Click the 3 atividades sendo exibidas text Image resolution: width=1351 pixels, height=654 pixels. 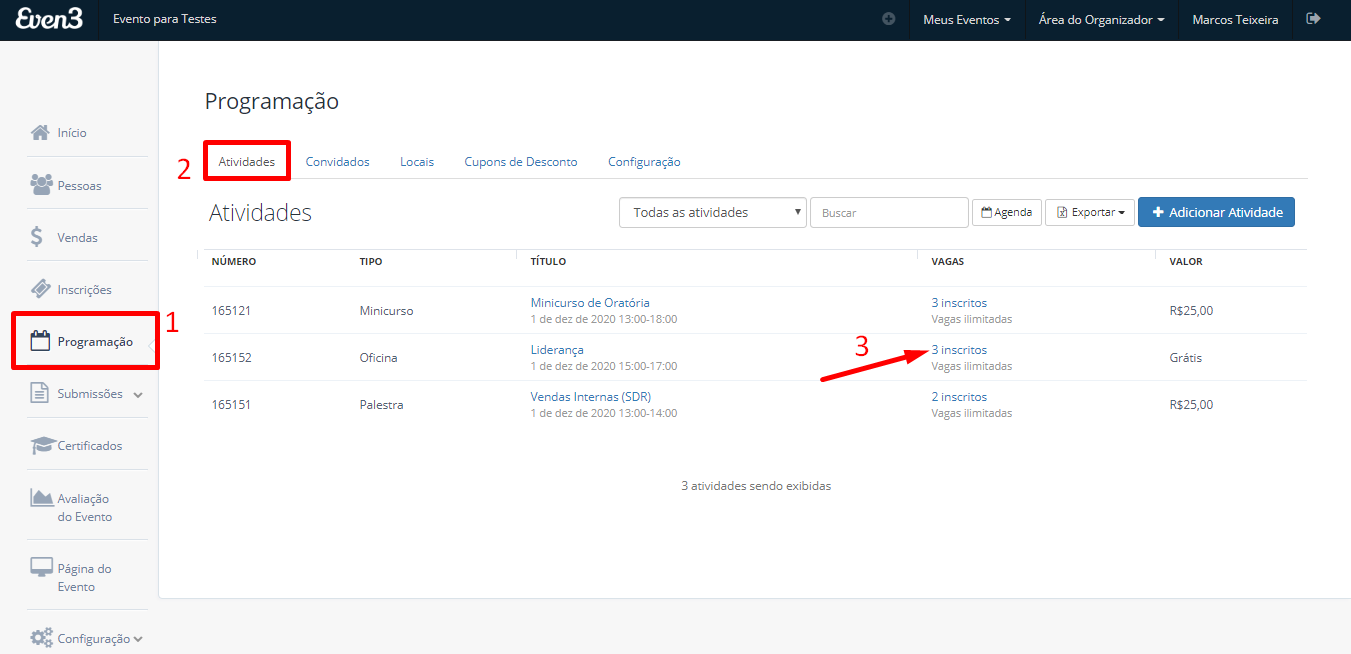756,486
